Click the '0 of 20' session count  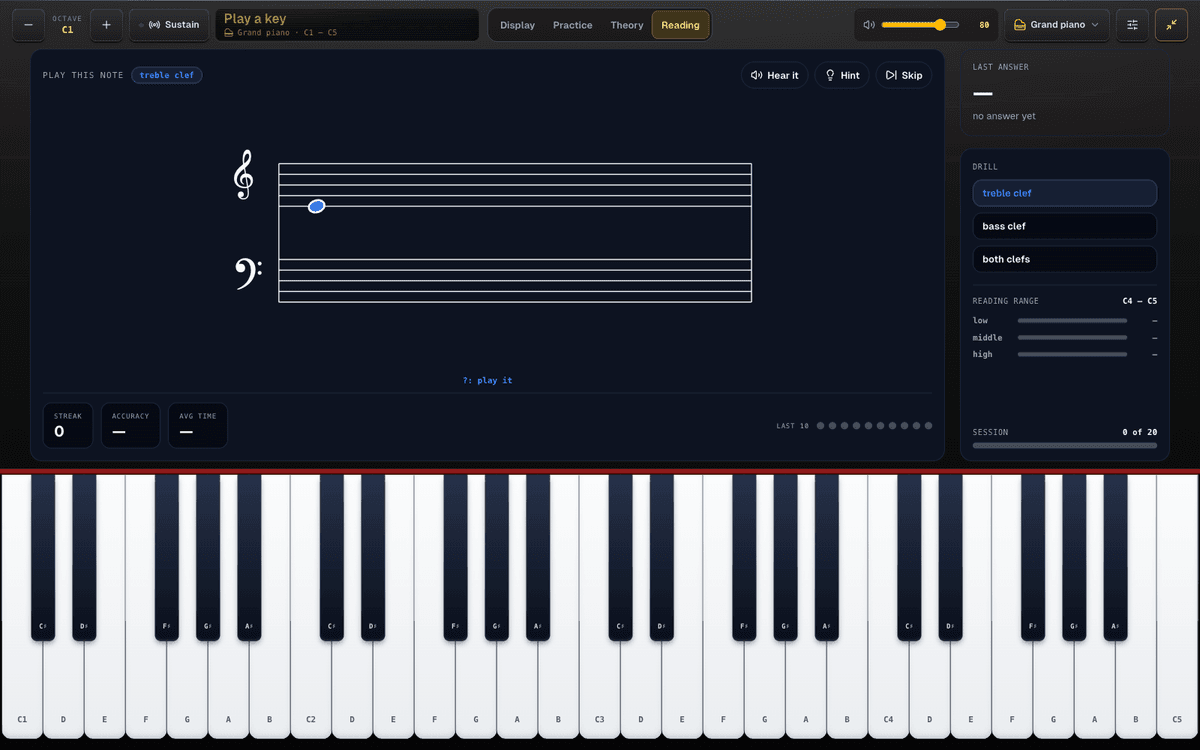pos(1139,432)
